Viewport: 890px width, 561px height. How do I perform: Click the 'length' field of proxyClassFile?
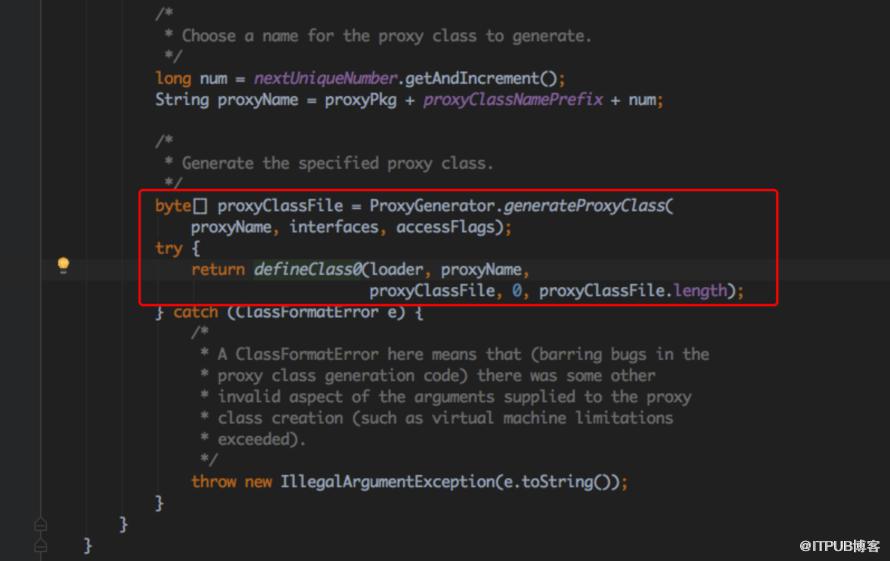click(700, 291)
